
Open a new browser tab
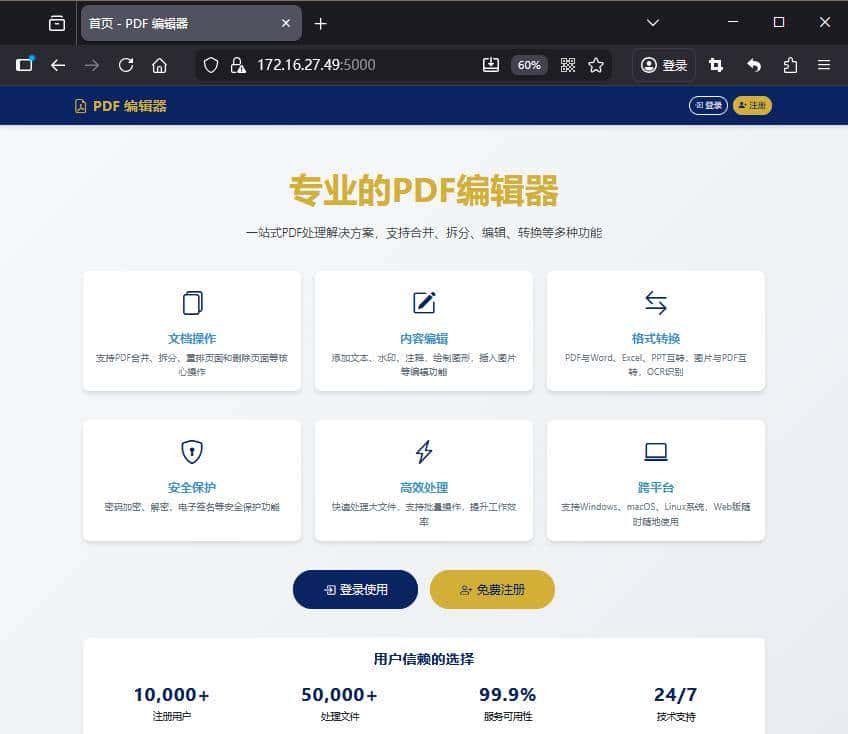pos(318,22)
